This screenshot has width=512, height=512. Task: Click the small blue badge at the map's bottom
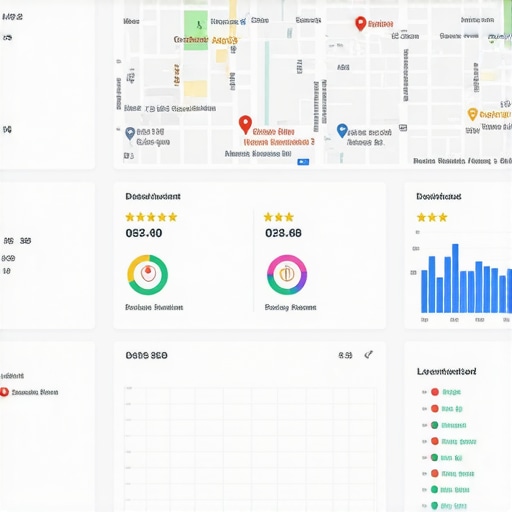point(303,162)
